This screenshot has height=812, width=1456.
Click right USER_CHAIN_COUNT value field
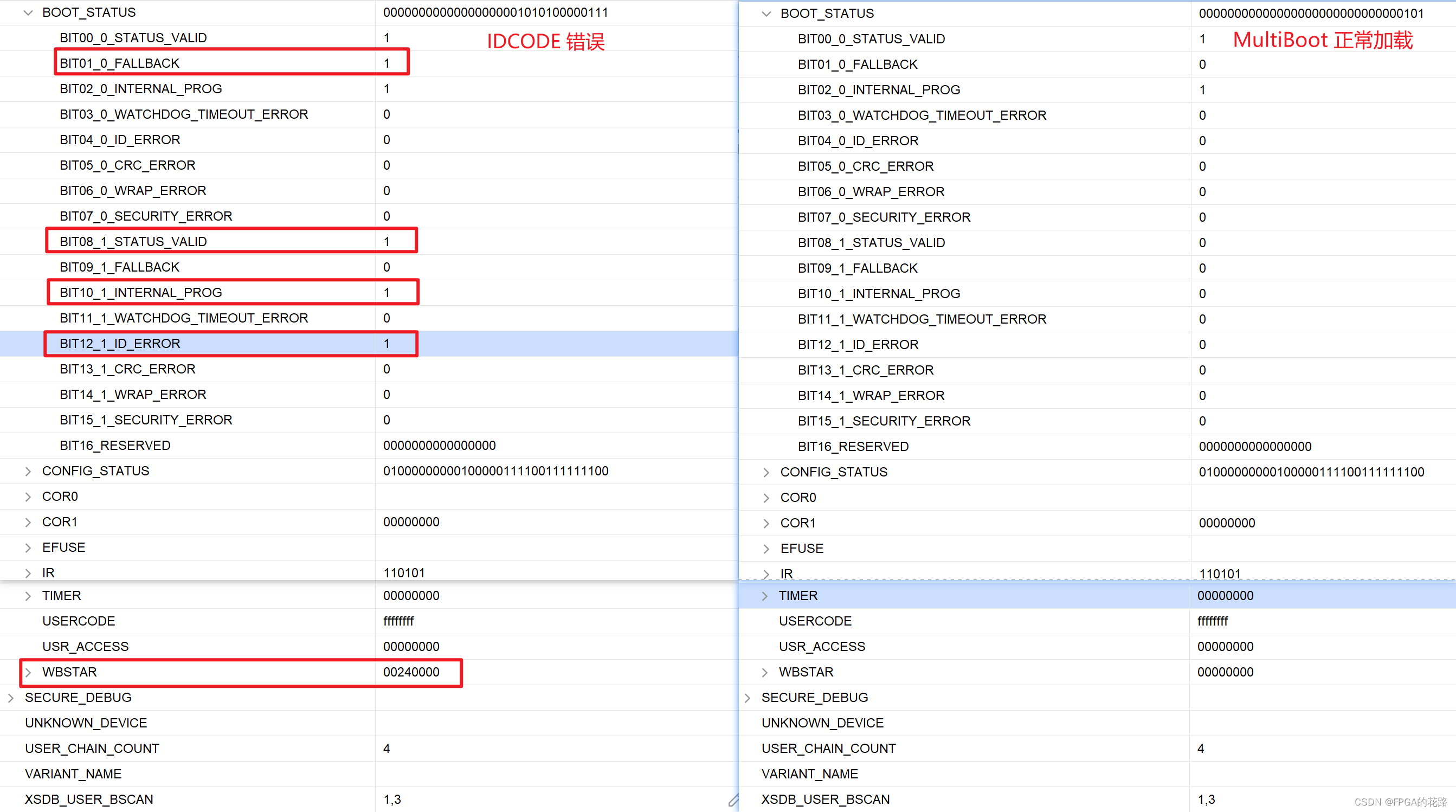coord(1201,749)
